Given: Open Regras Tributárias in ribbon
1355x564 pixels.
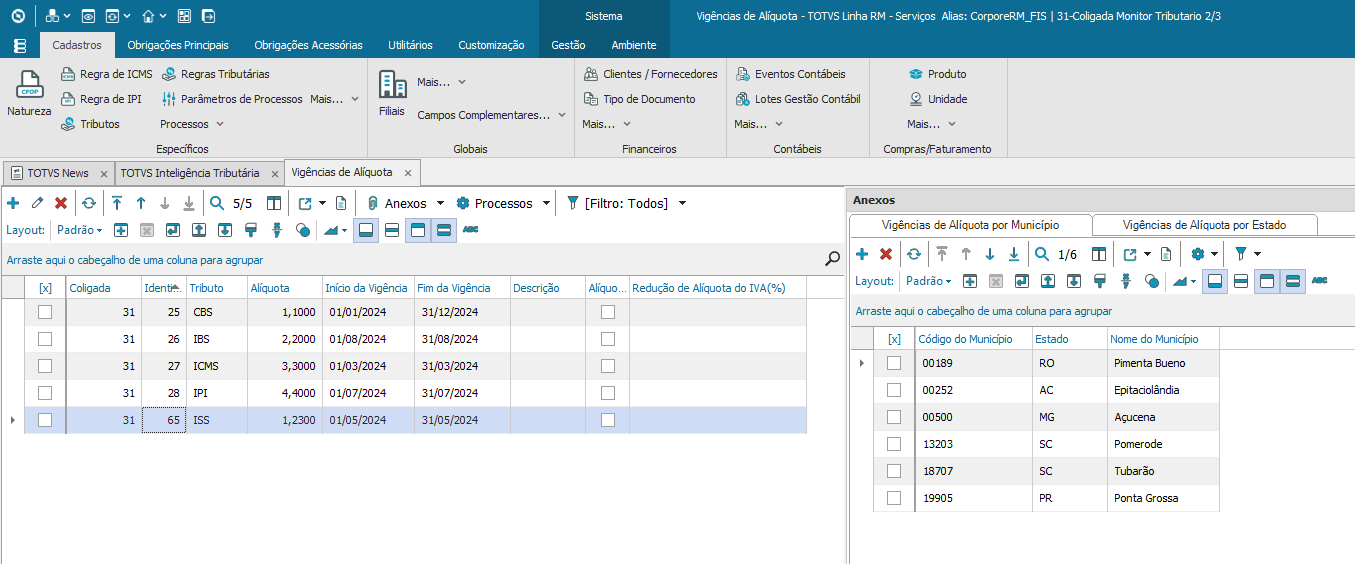Looking at the screenshot, I should tap(215, 74).
